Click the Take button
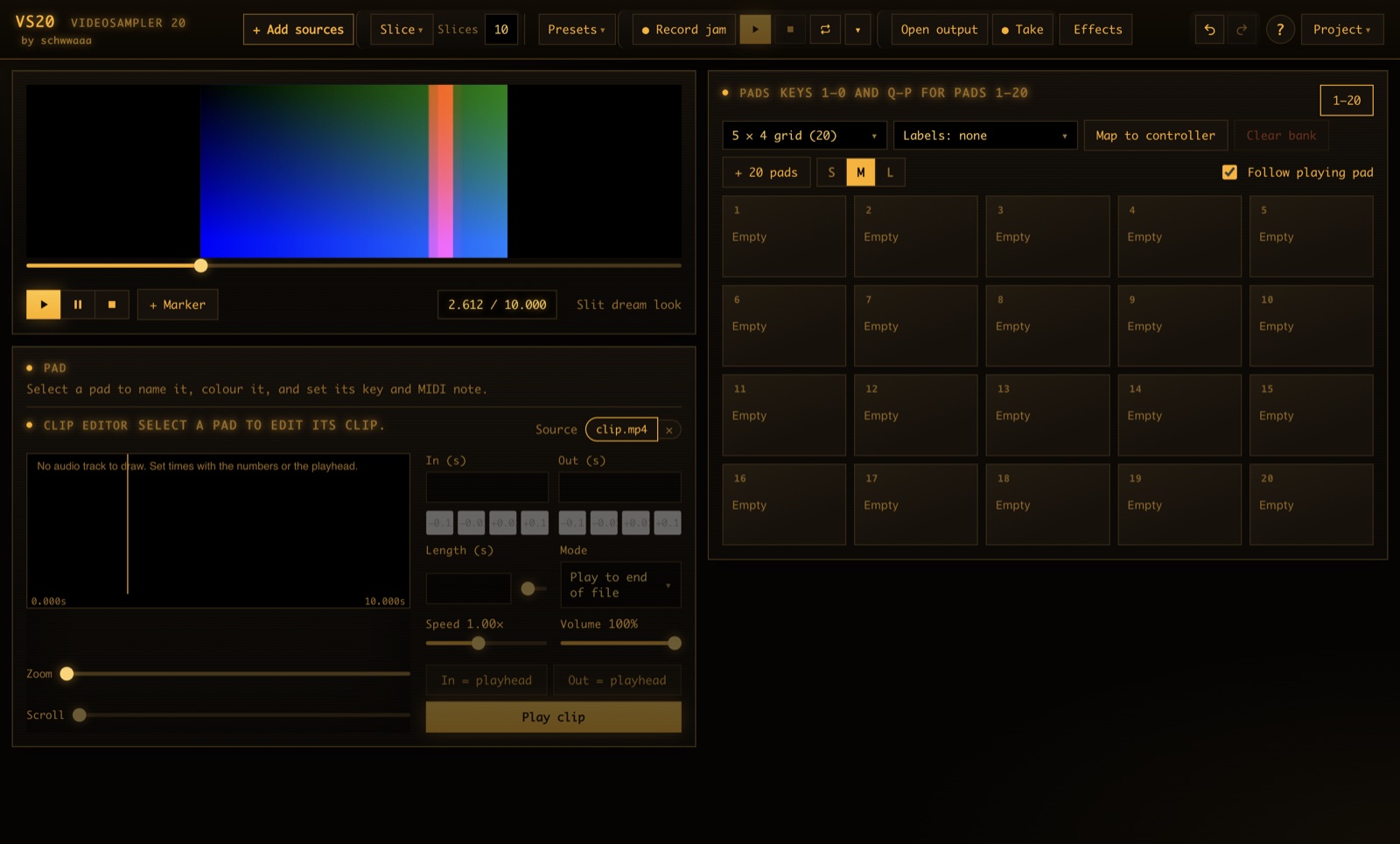 [x=1023, y=30]
